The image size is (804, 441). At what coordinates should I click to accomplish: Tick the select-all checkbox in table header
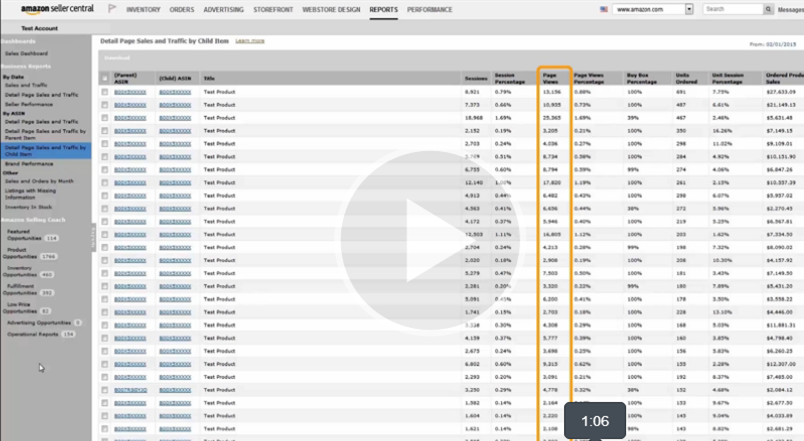coord(105,78)
